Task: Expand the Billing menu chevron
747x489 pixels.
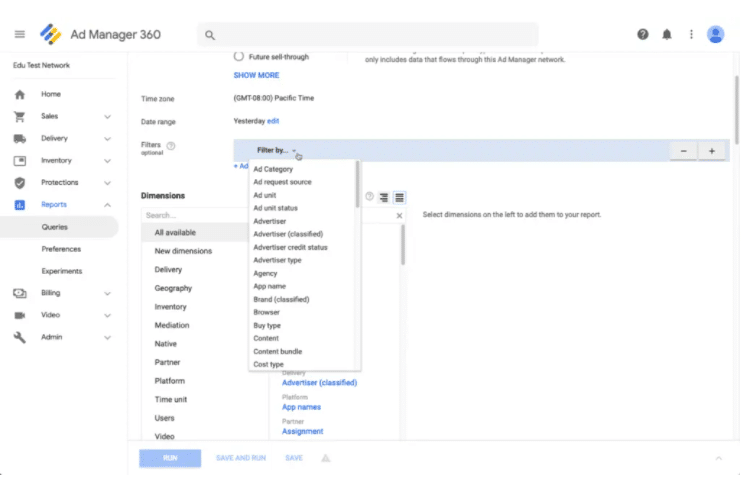Action: pyautogui.click(x=108, y=294)
